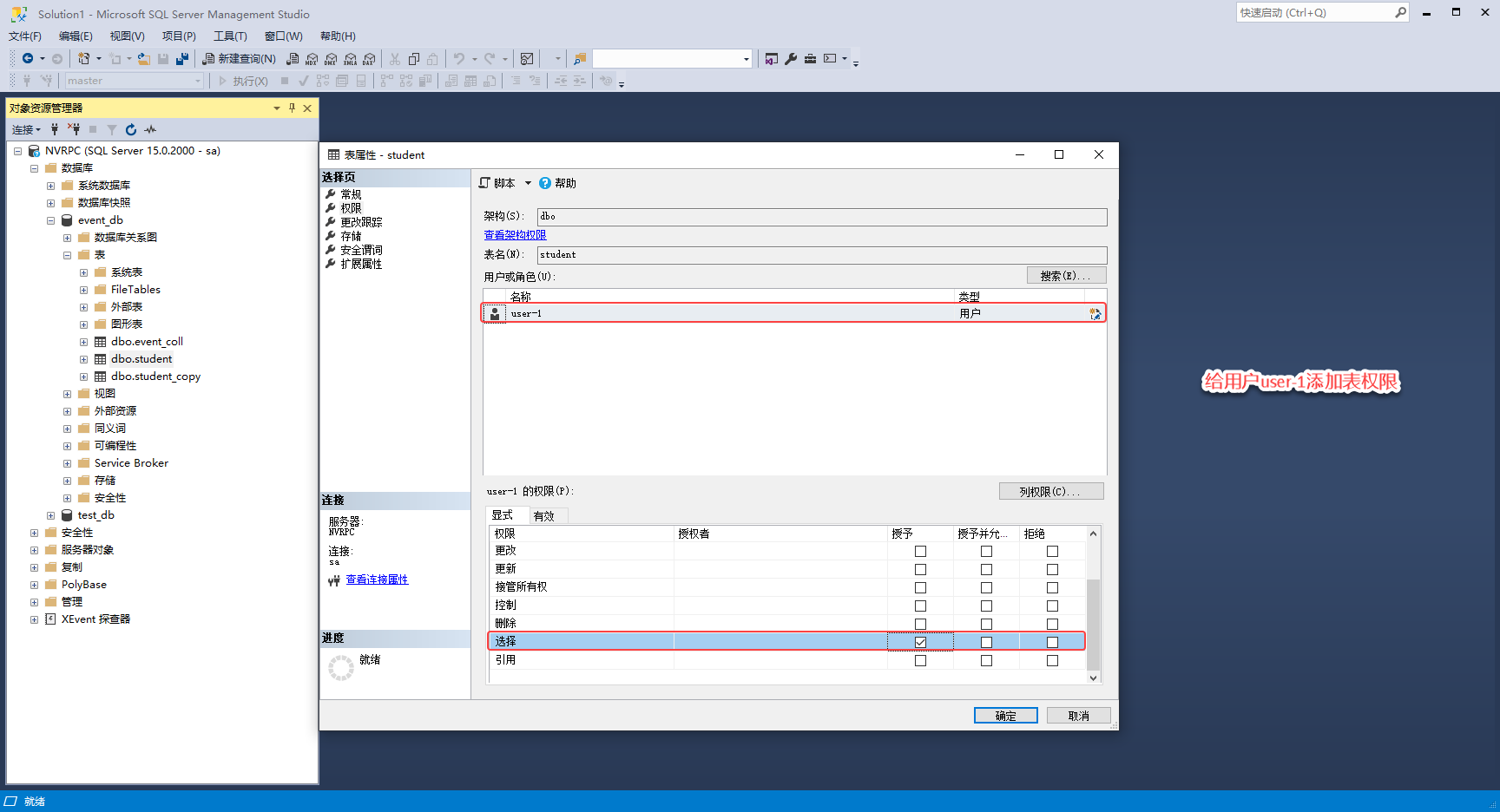Expand the dbo.student_copy table node
1500x812 pixels.
[83, 377]
